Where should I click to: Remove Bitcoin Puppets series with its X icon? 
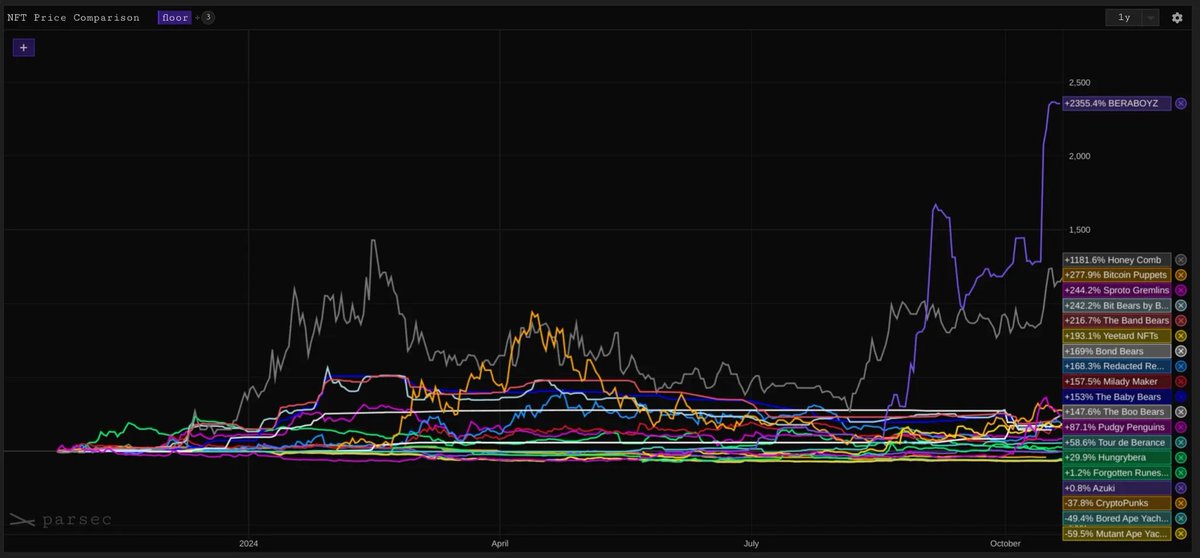coord(1180,275)
